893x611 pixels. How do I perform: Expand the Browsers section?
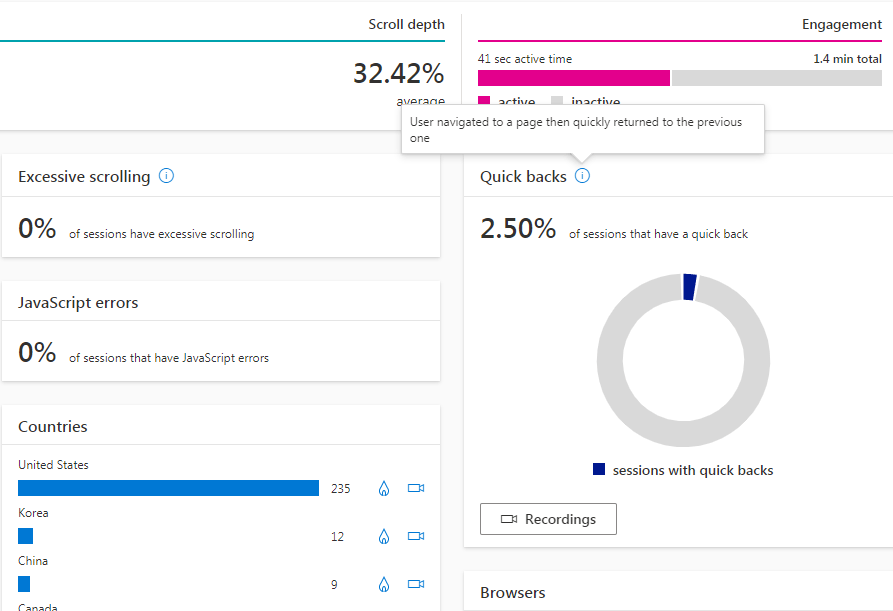(513, 592)
